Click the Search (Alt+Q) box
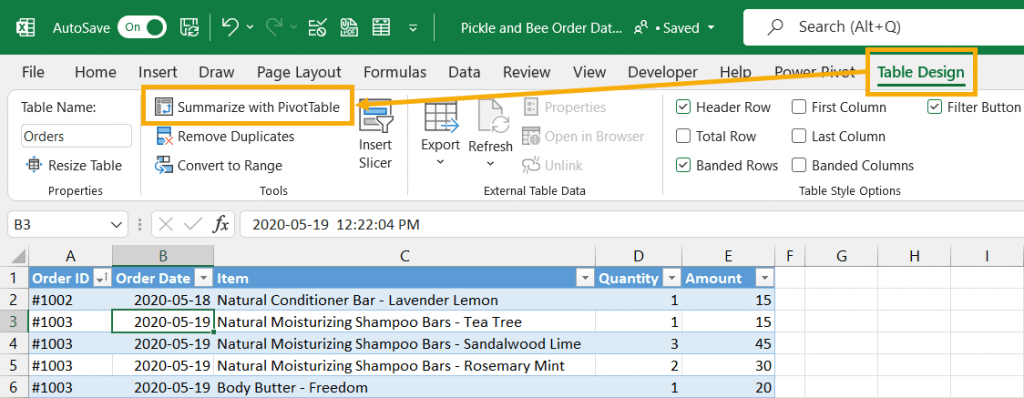This screenshot has width=1024, height=398. pyautogui.click(x=883, y=27)
